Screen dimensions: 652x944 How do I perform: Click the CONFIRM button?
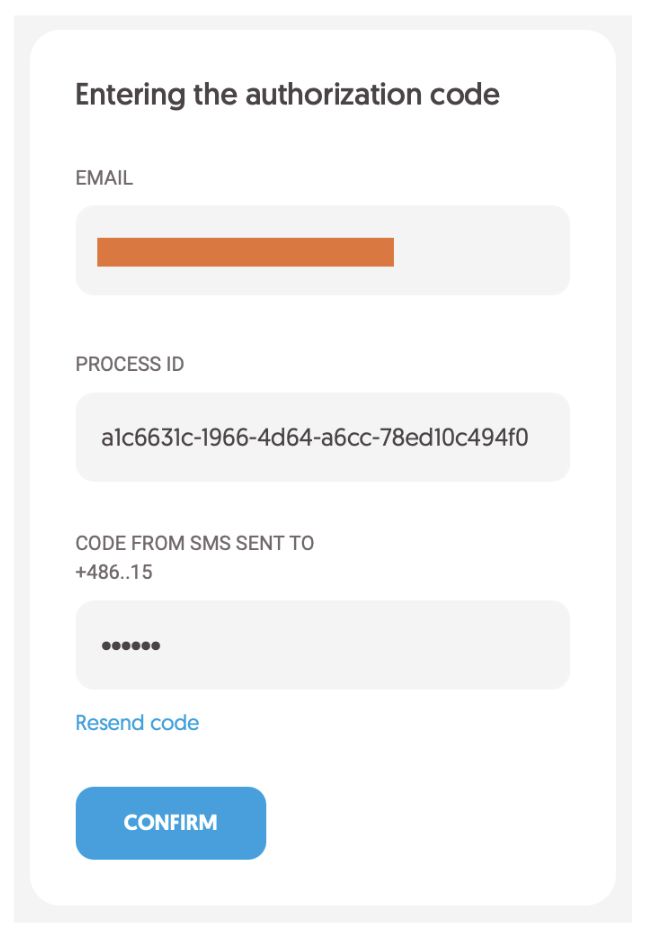170,823
